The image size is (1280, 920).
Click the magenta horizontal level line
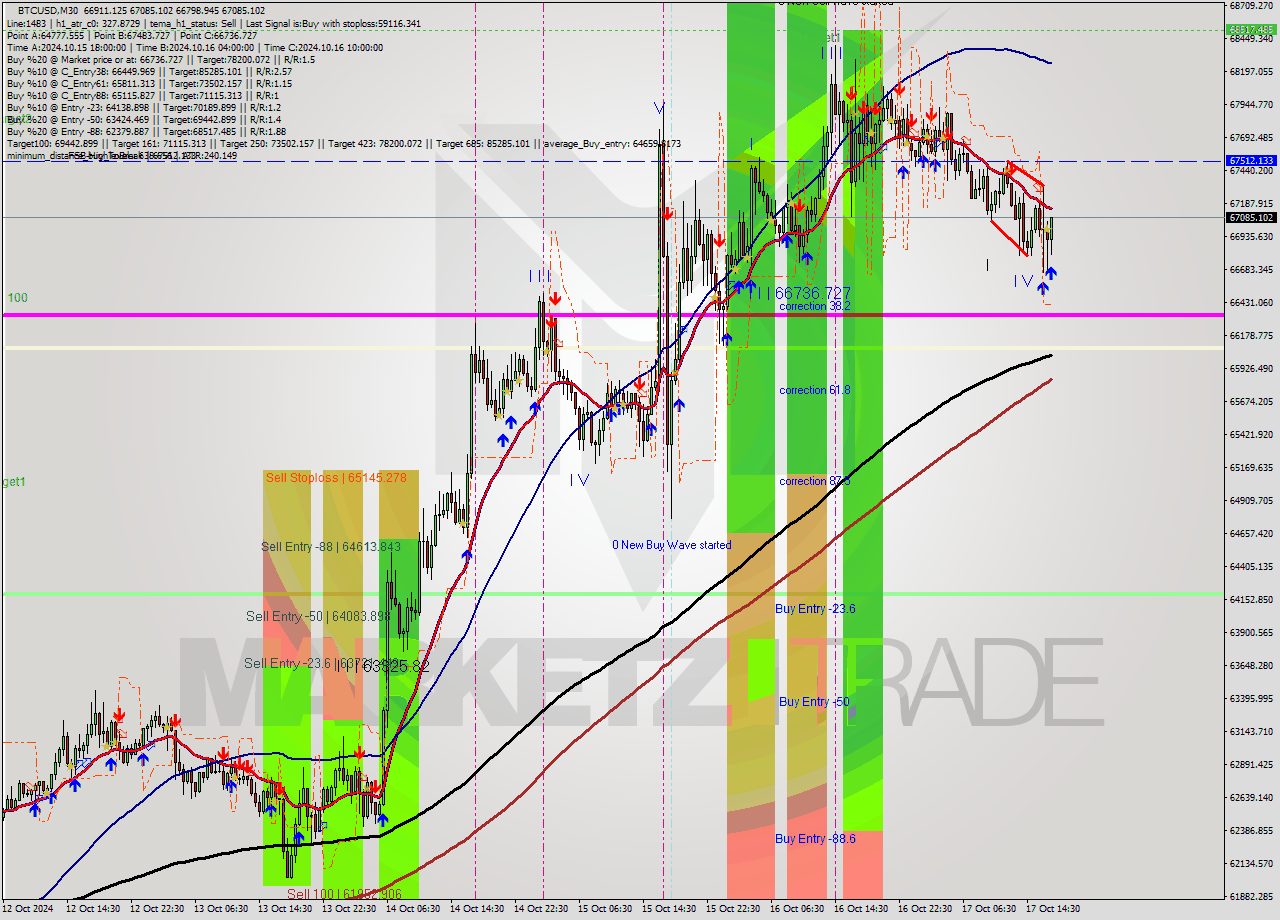click(x=612, y=315)
